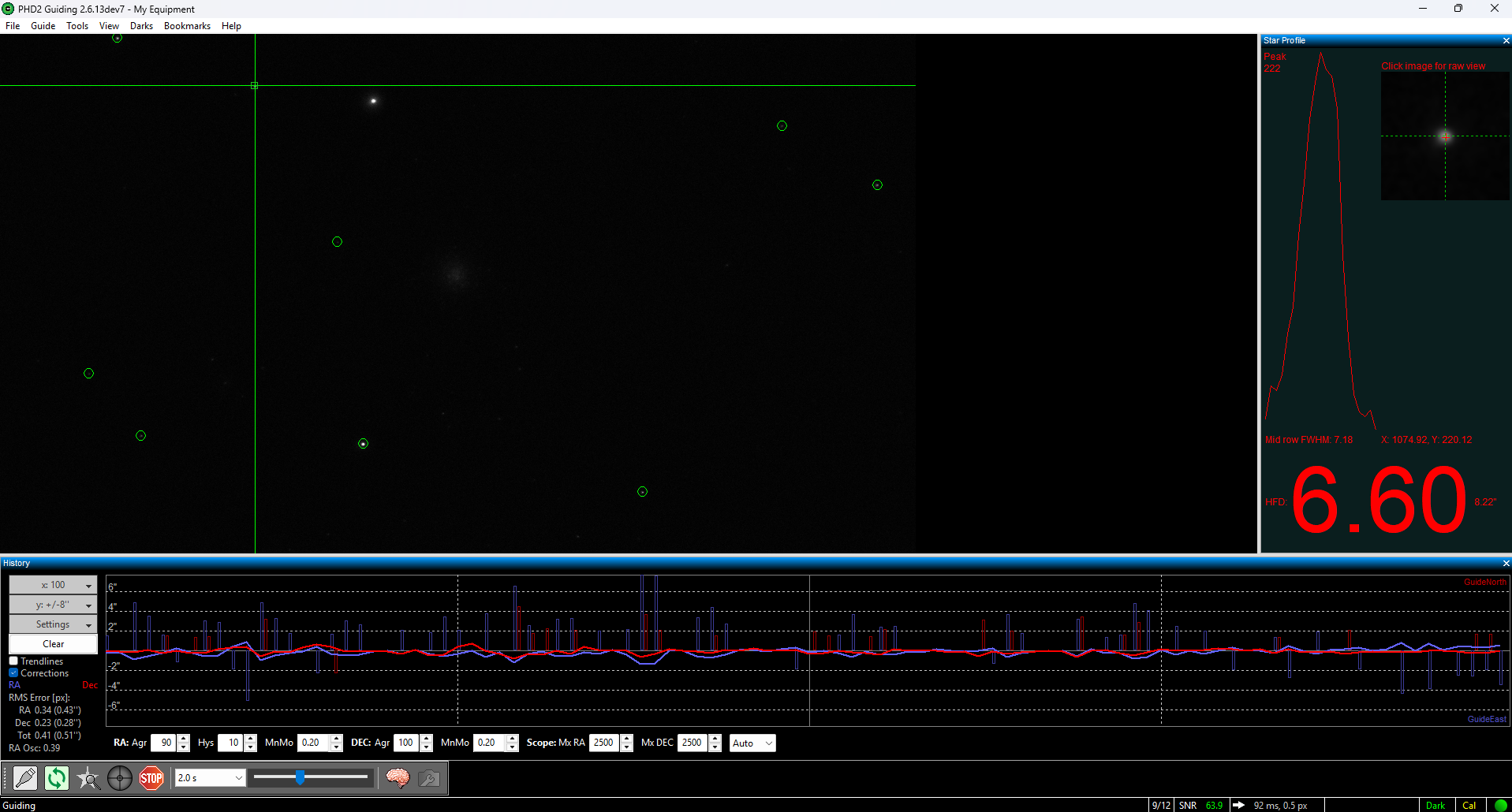This screenshot has height=812, width=1512.
Task: Begin guiding with the crosshair icon
Action: click(120, 778)
